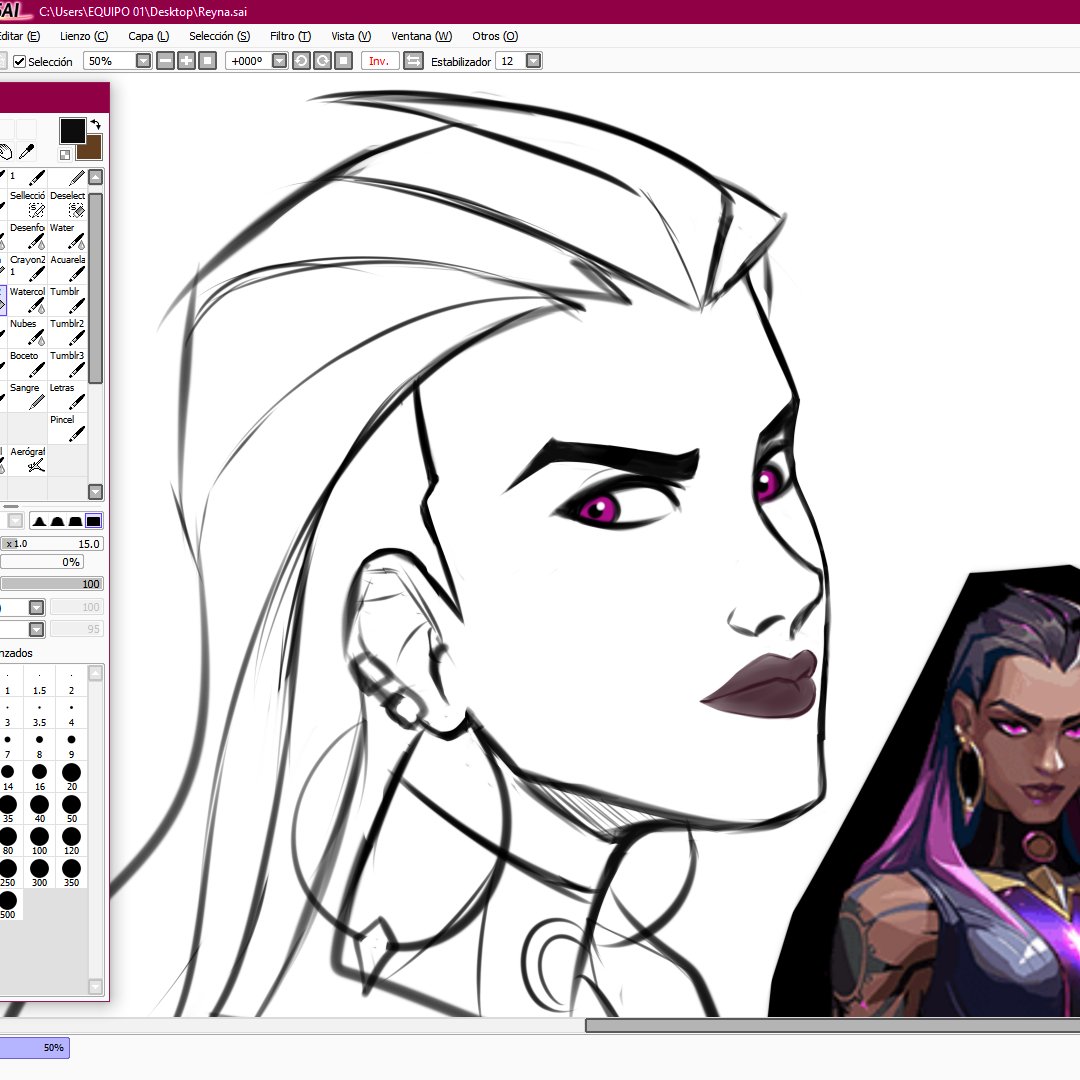Select the third brush edge shape
Screen dimensions: 1080x1080
[x=75, y=521]
